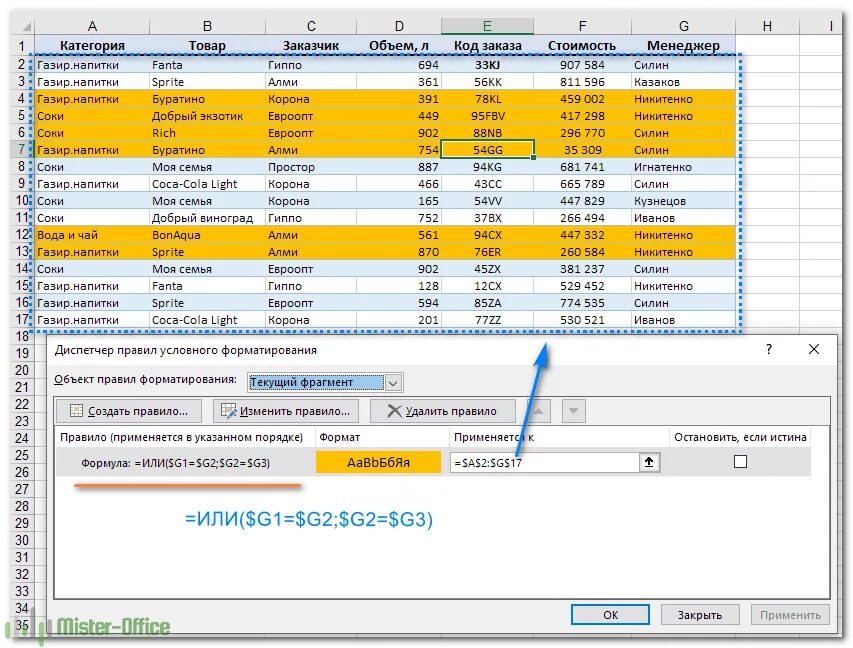Click the volume cell 694
The height and width of the screenshot is (648, 853).
(x=399, y=65)
